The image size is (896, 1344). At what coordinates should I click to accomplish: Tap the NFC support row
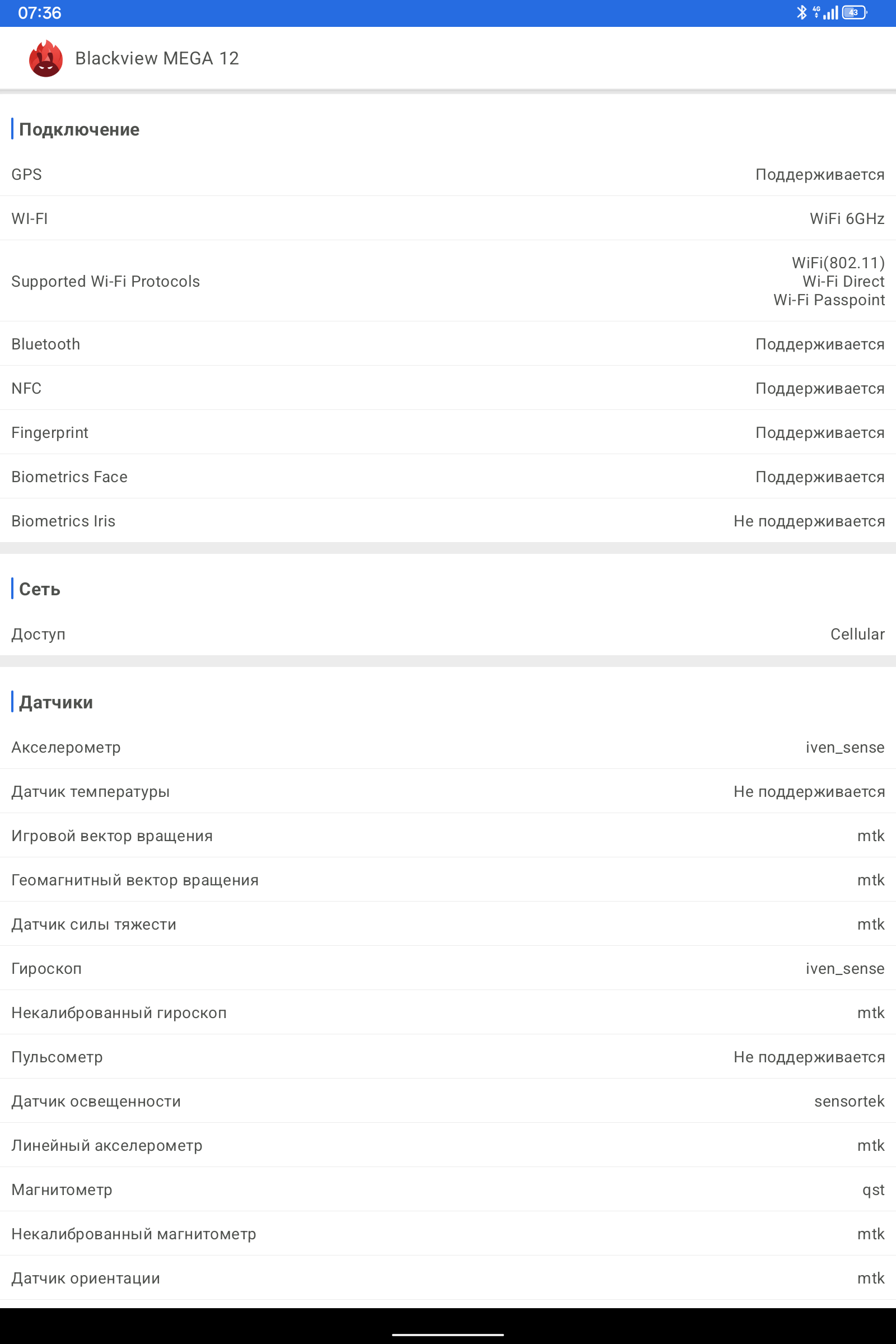click(448, 388)
